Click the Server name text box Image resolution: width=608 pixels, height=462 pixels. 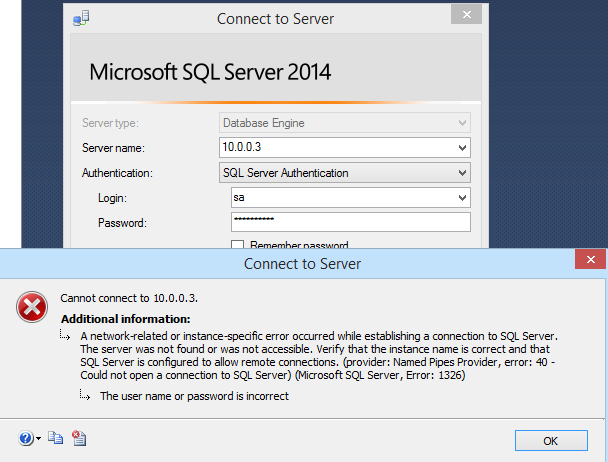point(335,148)
